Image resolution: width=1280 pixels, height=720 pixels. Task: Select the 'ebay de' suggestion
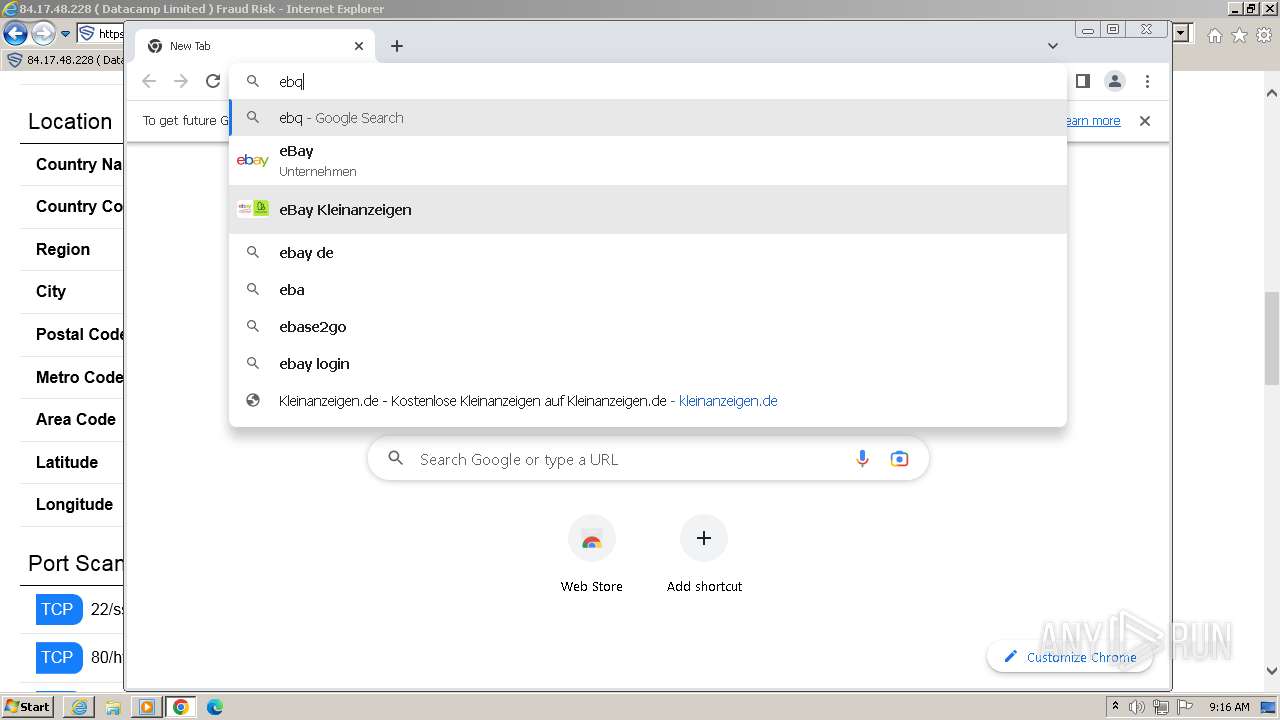(x=648, y=253)
